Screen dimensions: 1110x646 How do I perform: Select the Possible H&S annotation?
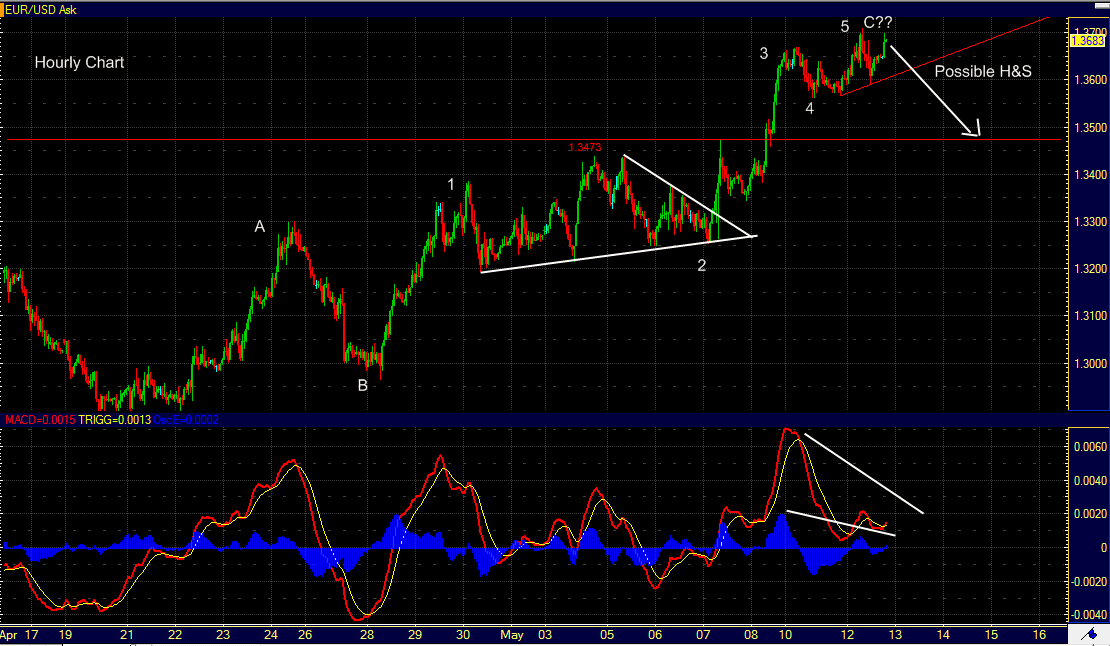pos(983,71)
